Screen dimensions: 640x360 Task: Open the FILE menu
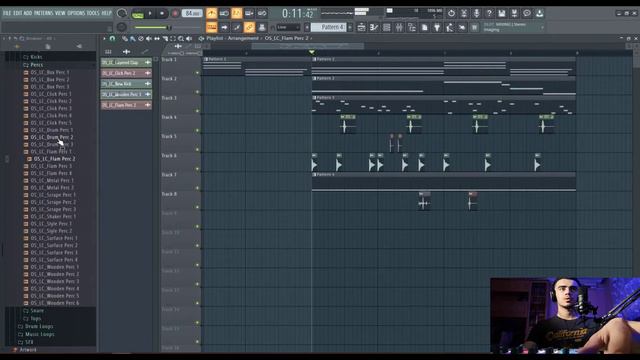pyautogui.click(x=7, y=13)
